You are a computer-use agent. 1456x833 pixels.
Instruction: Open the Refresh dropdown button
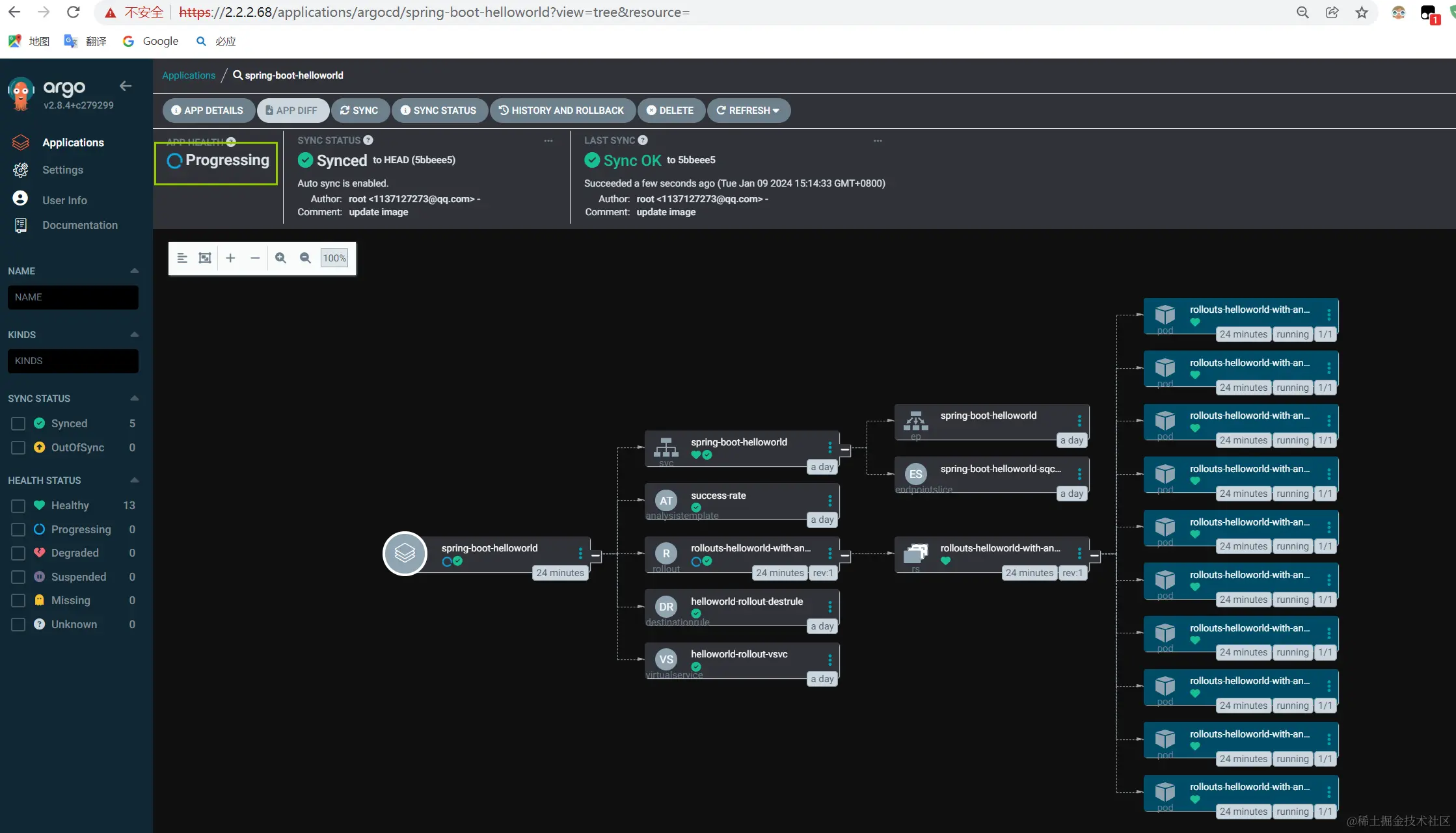pos(748,111)
